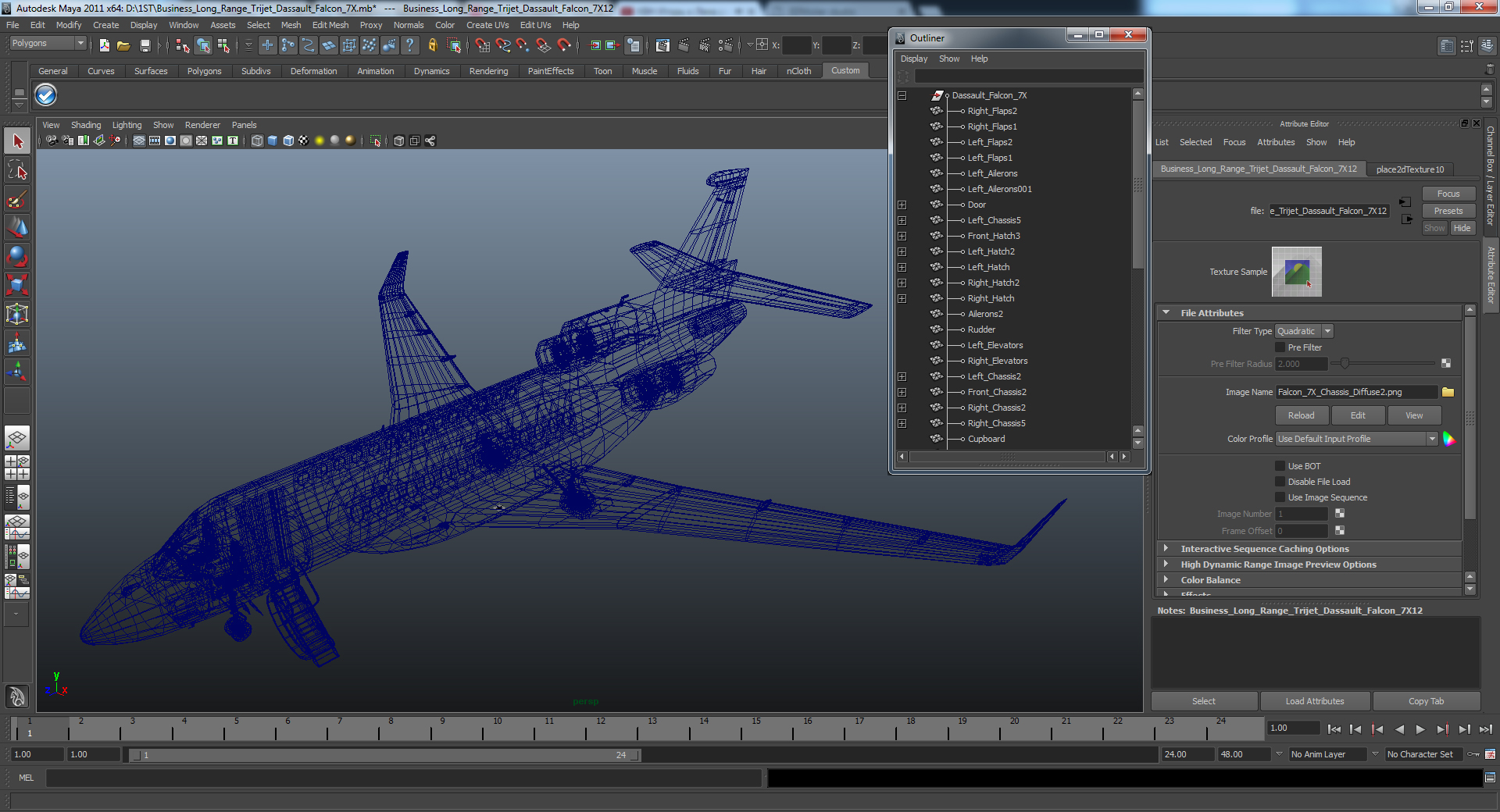Activate the Rotate tool sphere icon
Image resolution: width=1500 pixels, height=812 pixels.
[x=17, y=256]
